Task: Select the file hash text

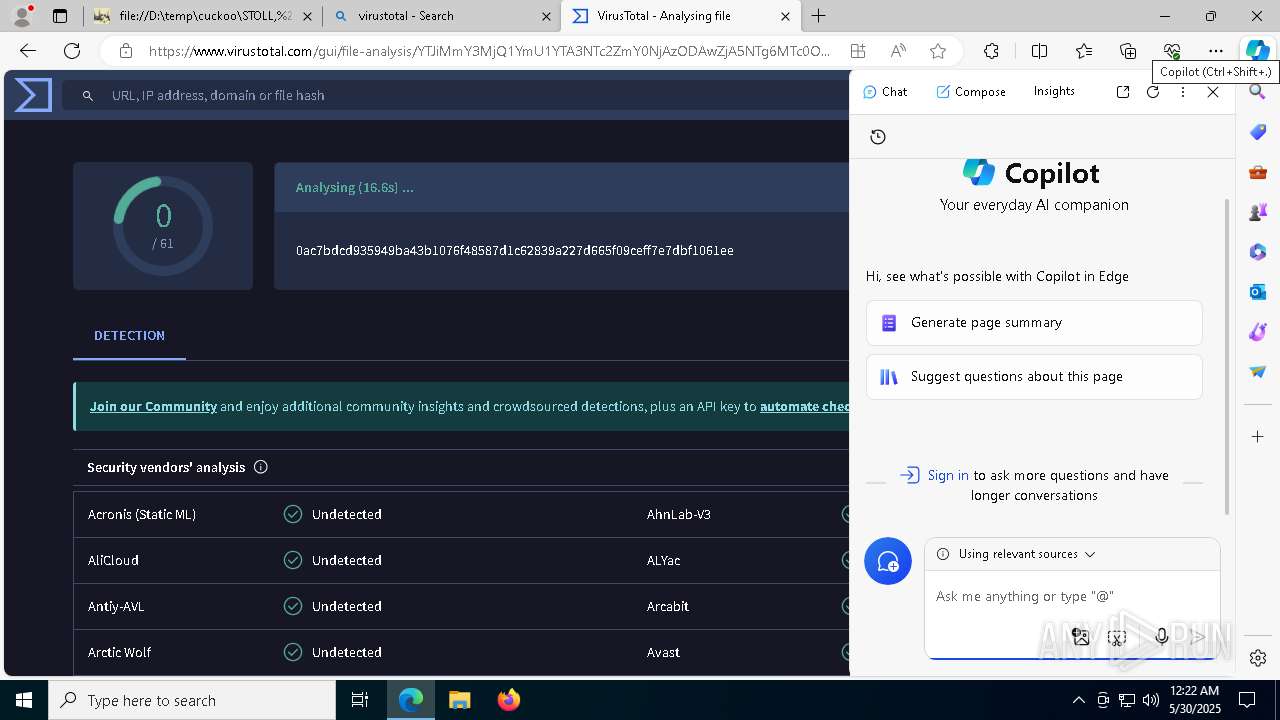Action: (x=514, y=251)
